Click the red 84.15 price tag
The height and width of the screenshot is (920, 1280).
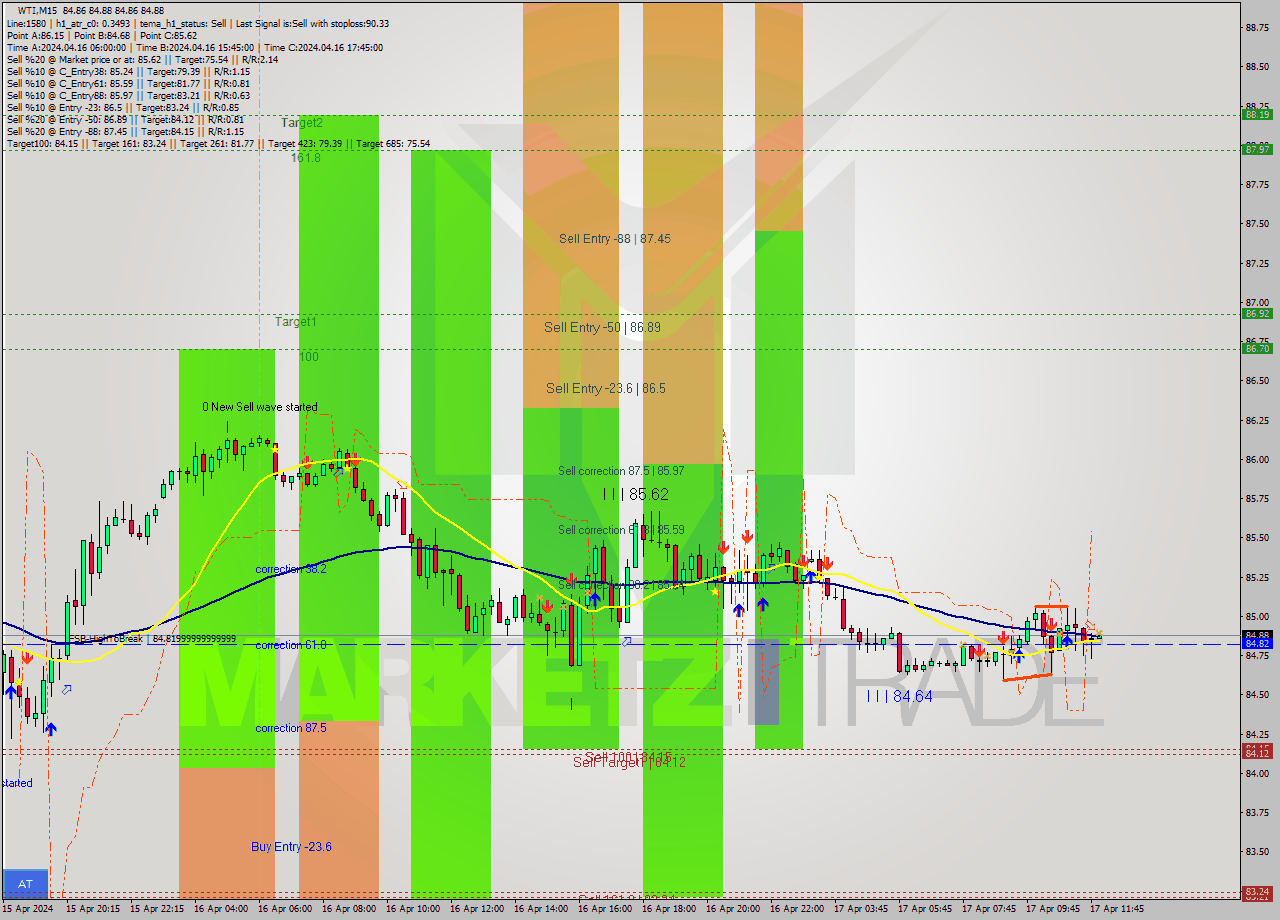(1257, 748)
